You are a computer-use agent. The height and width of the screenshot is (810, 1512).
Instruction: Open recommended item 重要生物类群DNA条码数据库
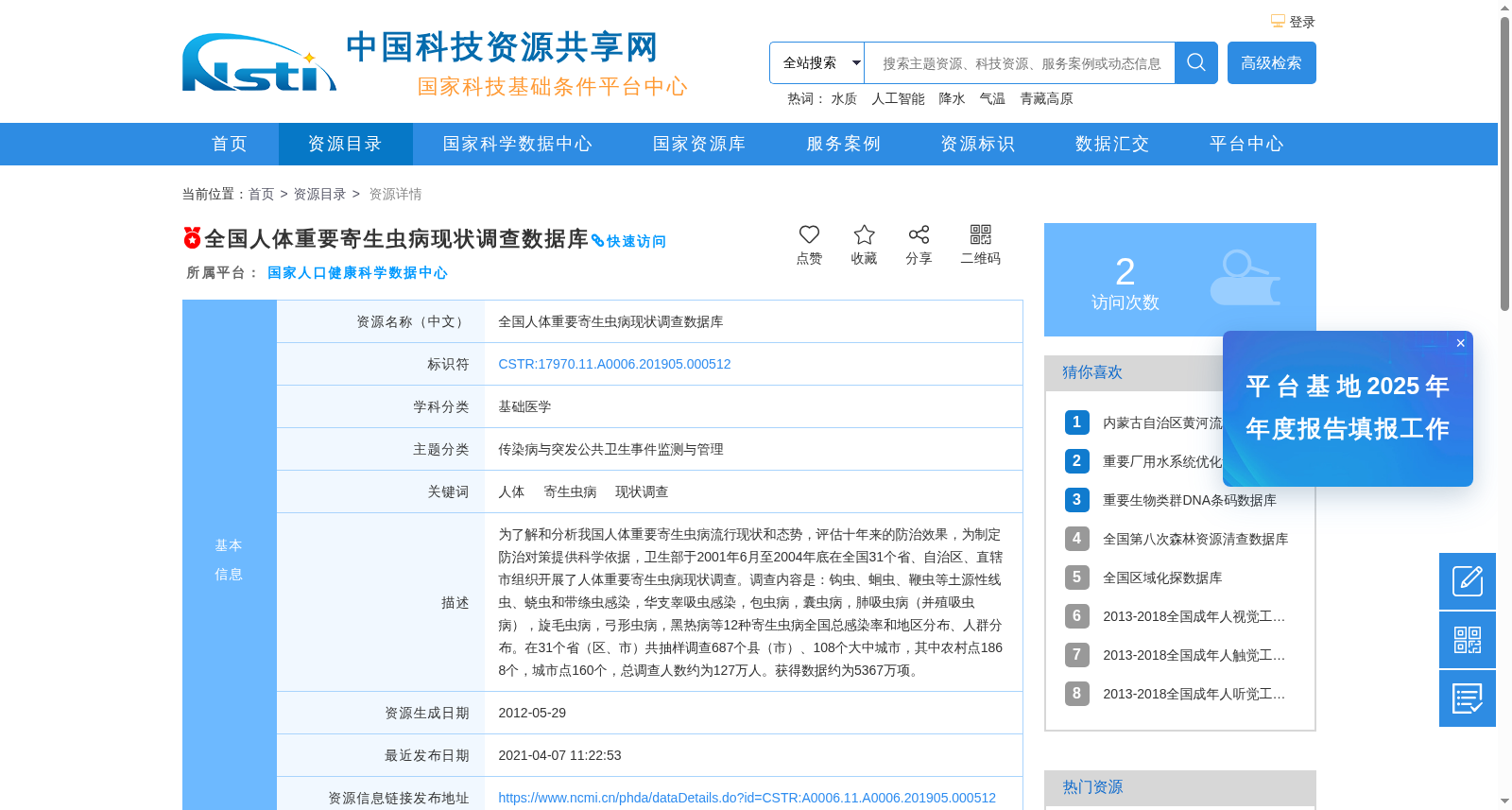[1189, 500]
